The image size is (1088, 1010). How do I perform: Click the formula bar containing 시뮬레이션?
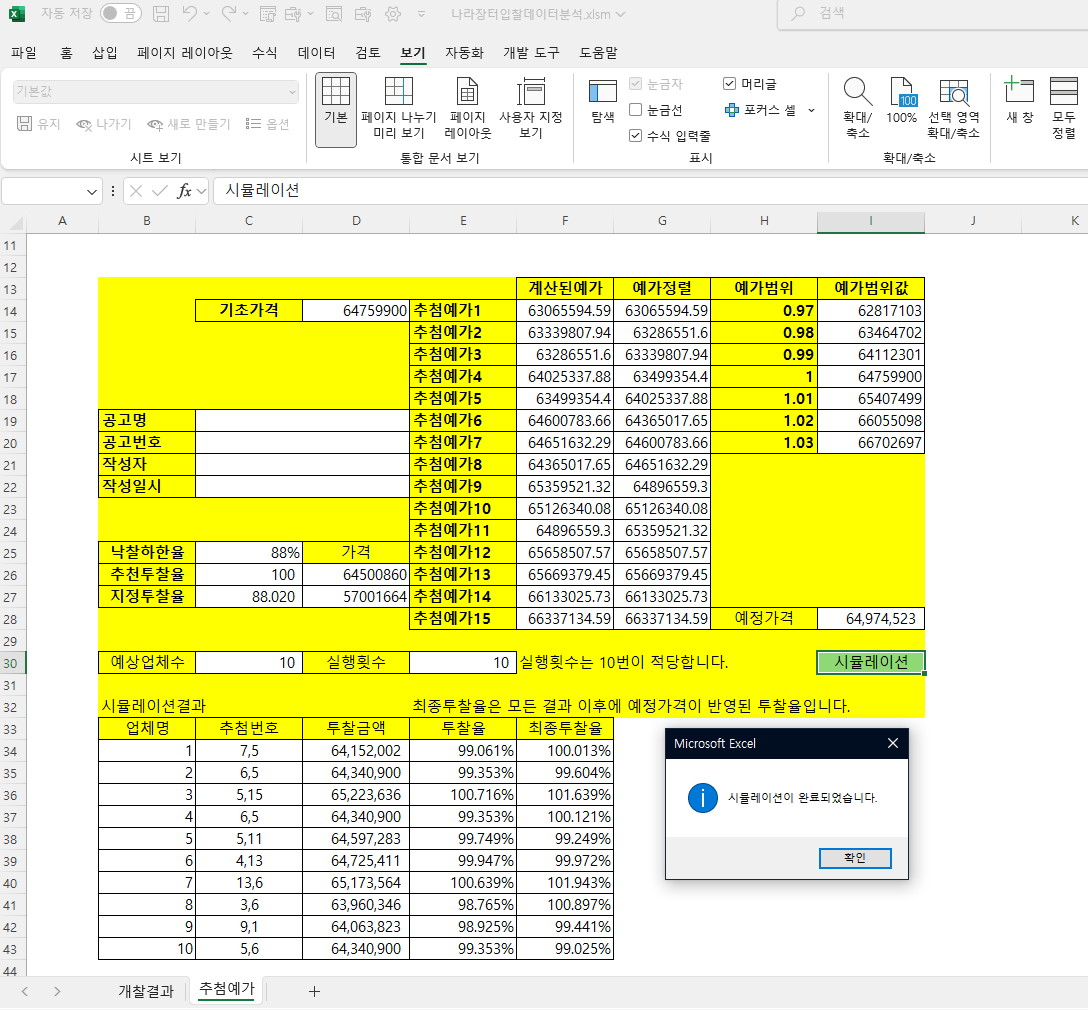(x=650, y=191)
